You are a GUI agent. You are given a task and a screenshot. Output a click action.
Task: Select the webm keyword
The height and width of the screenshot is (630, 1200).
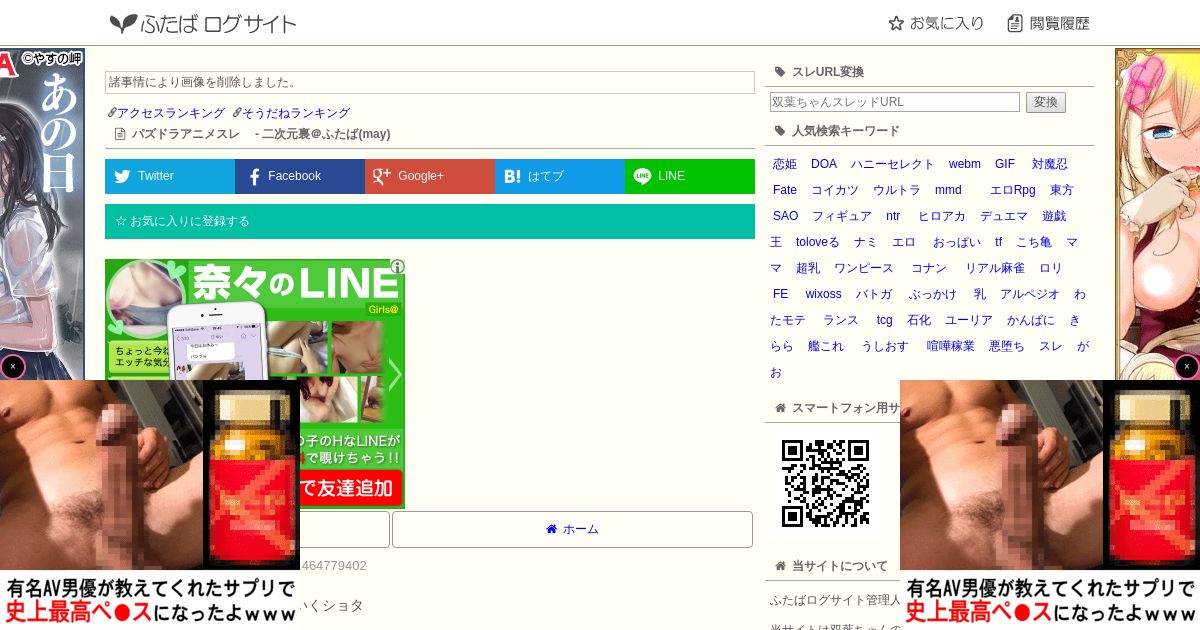pyautogui.click(x=965, y=164)
